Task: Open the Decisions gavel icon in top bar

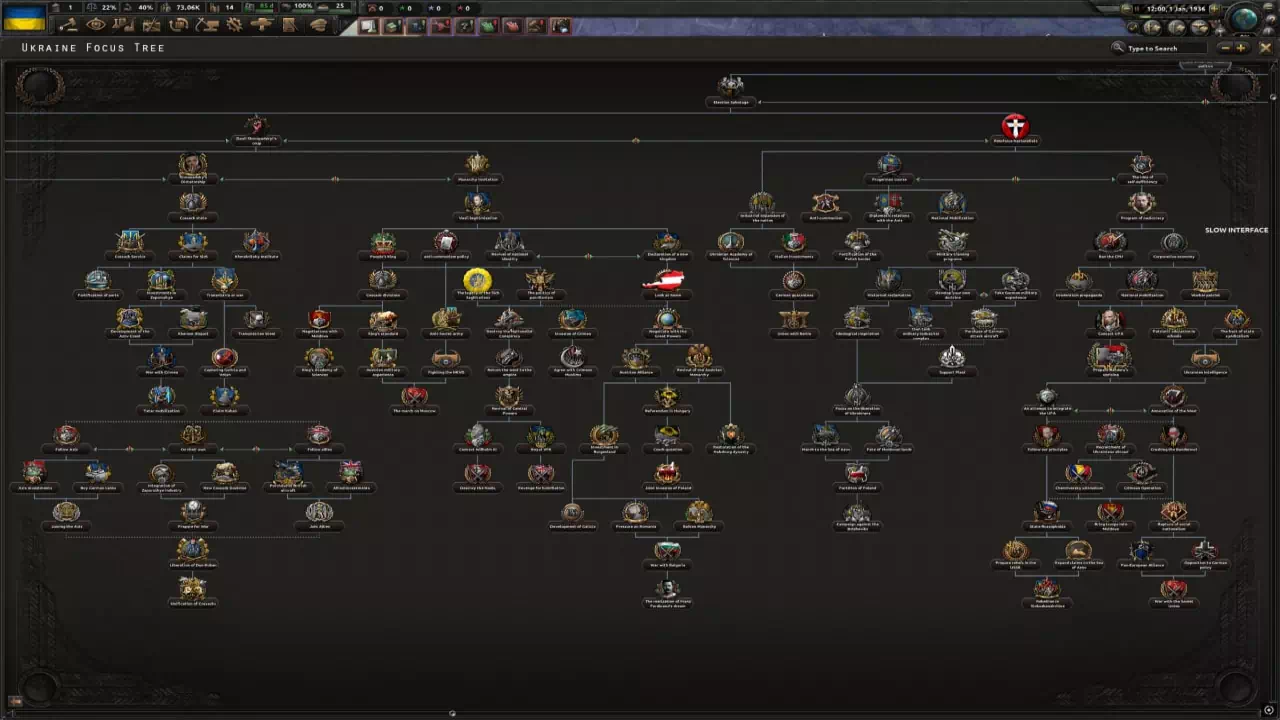Action: [x=70, y=25]
